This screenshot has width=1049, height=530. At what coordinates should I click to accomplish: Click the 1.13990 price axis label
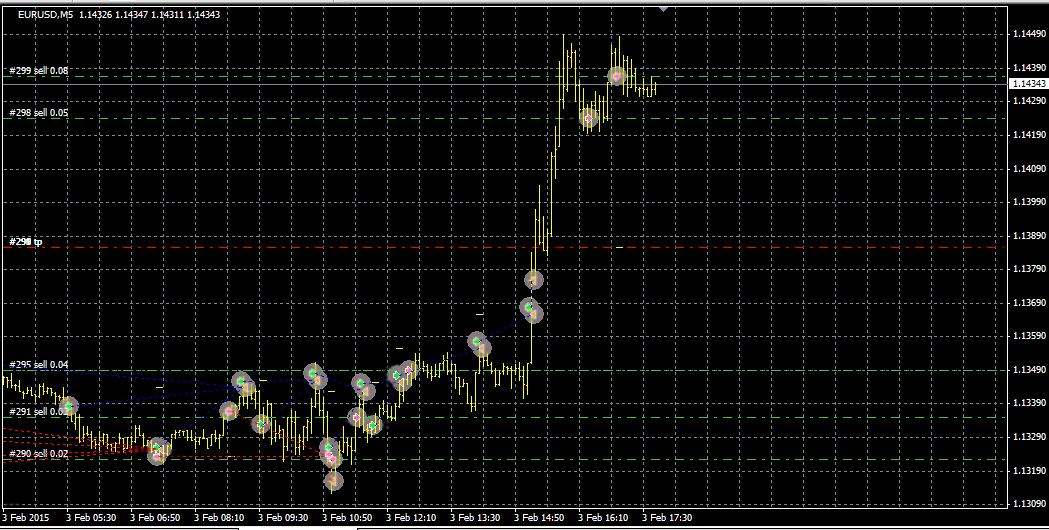1029,201
